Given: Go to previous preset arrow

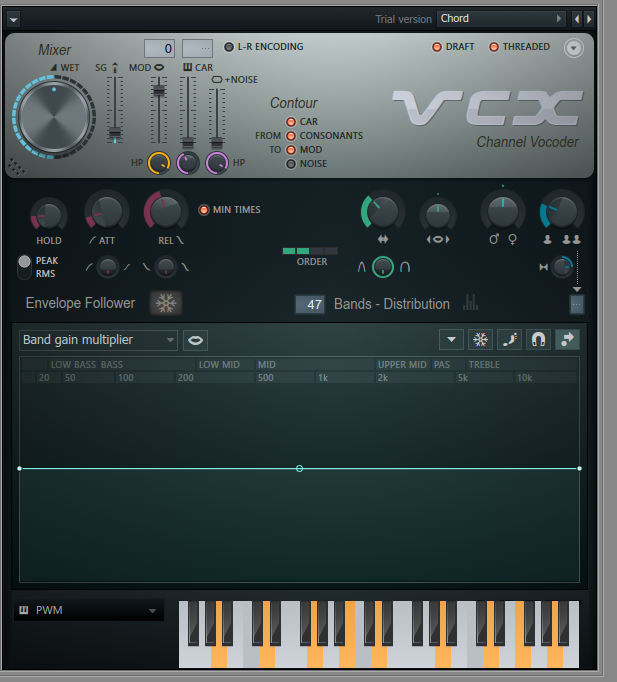Looking at the screenshot, I should pyautogui.click(x=577, y=19).
